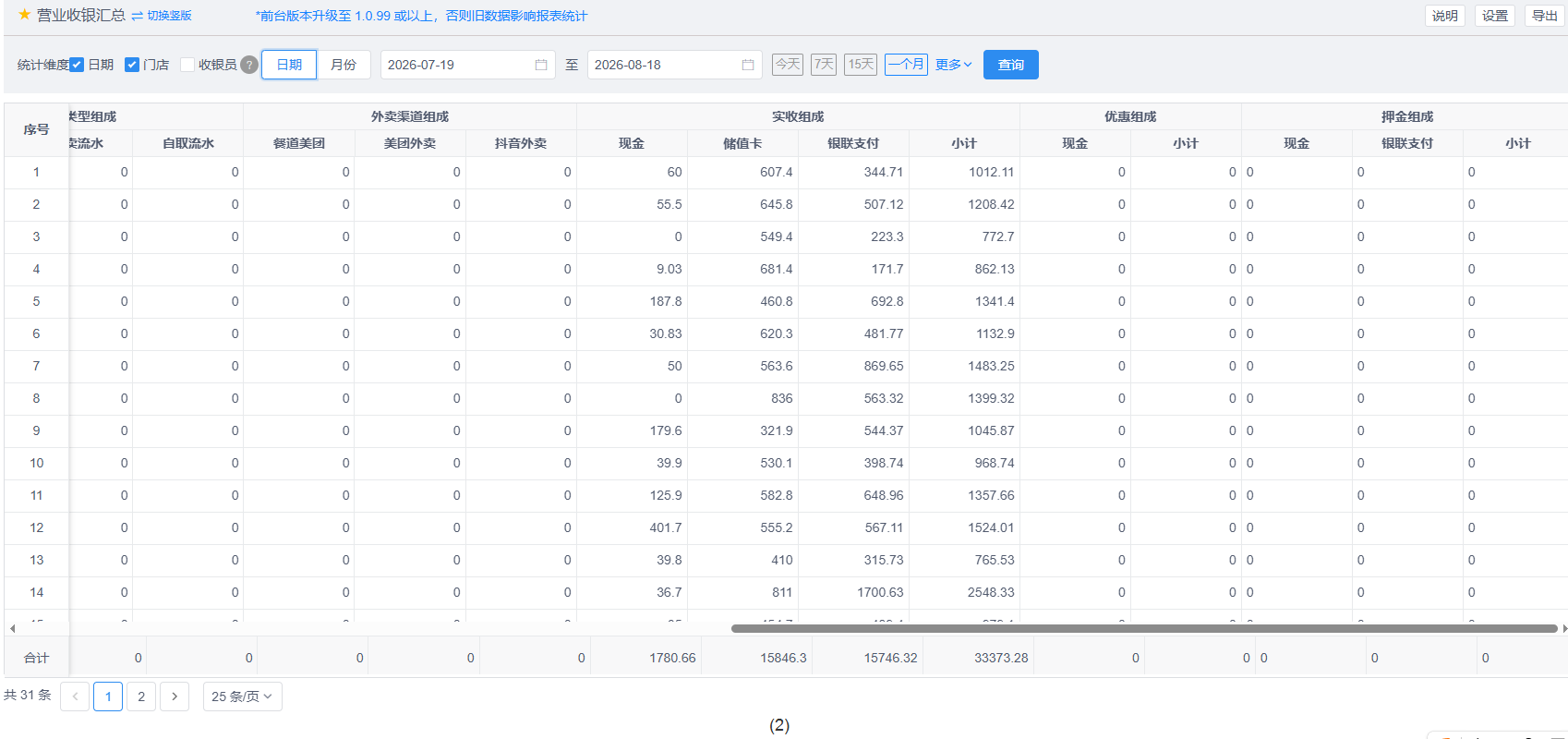The height and width of the screenshot is (739, 1568).
Task: Click the total value 33373.28
Action: pyautogui.click(x=1001, y=659)
